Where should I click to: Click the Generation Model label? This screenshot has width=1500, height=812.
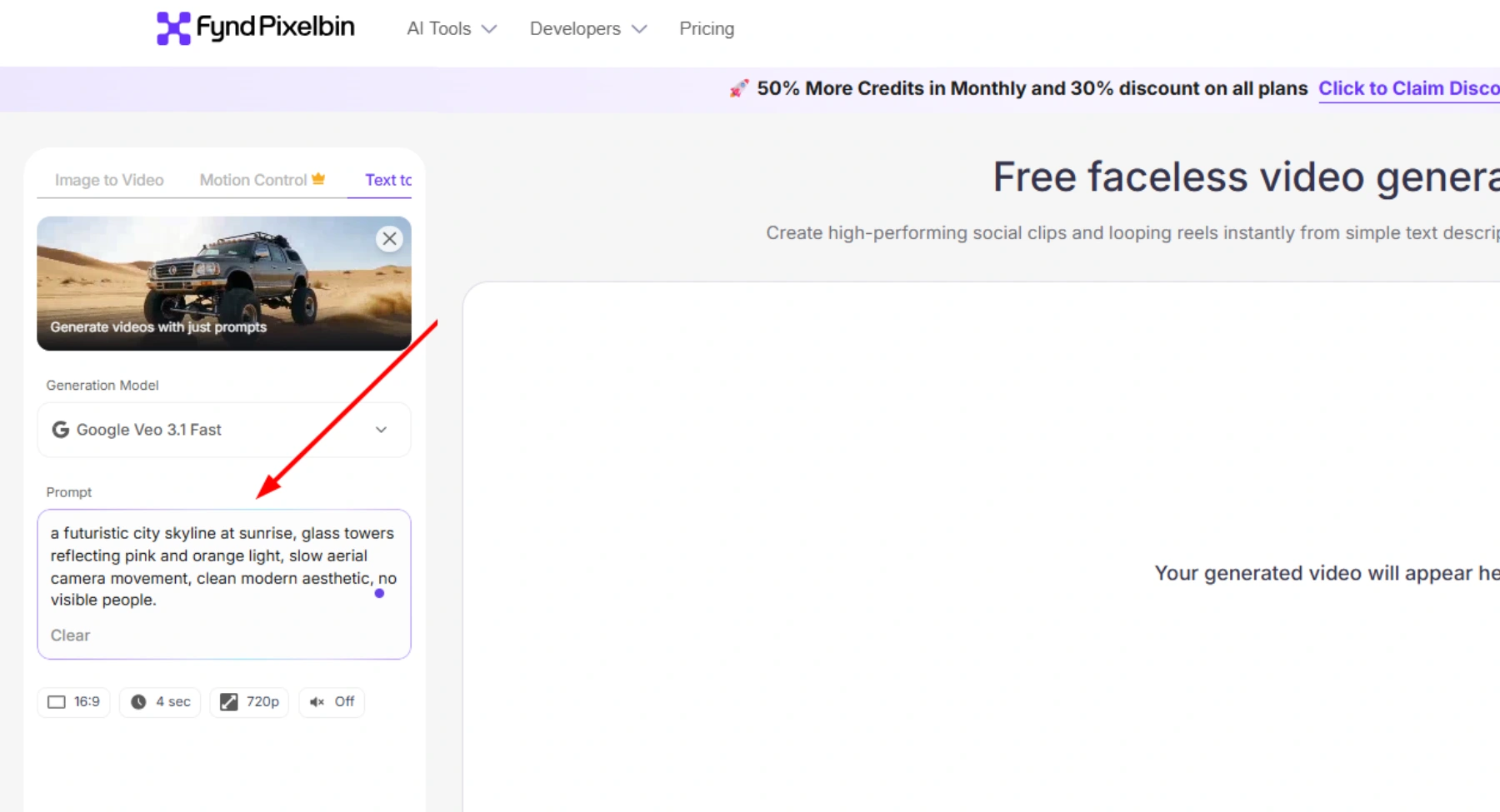[102, 386]
